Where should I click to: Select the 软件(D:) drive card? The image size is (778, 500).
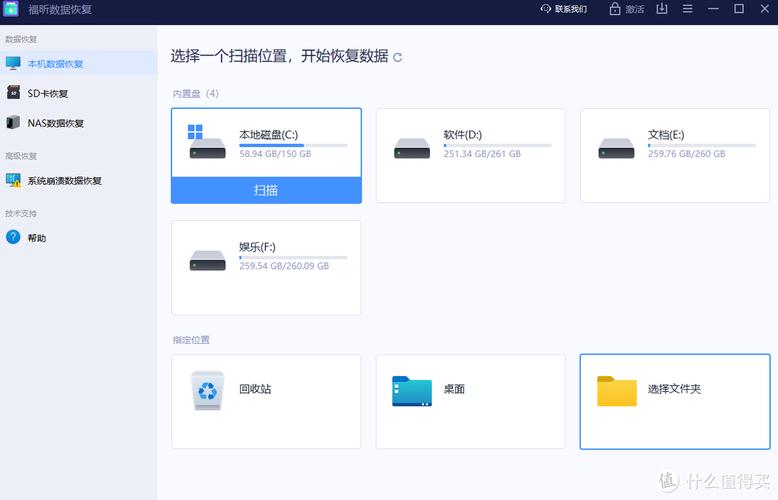[x=470, y=155]
